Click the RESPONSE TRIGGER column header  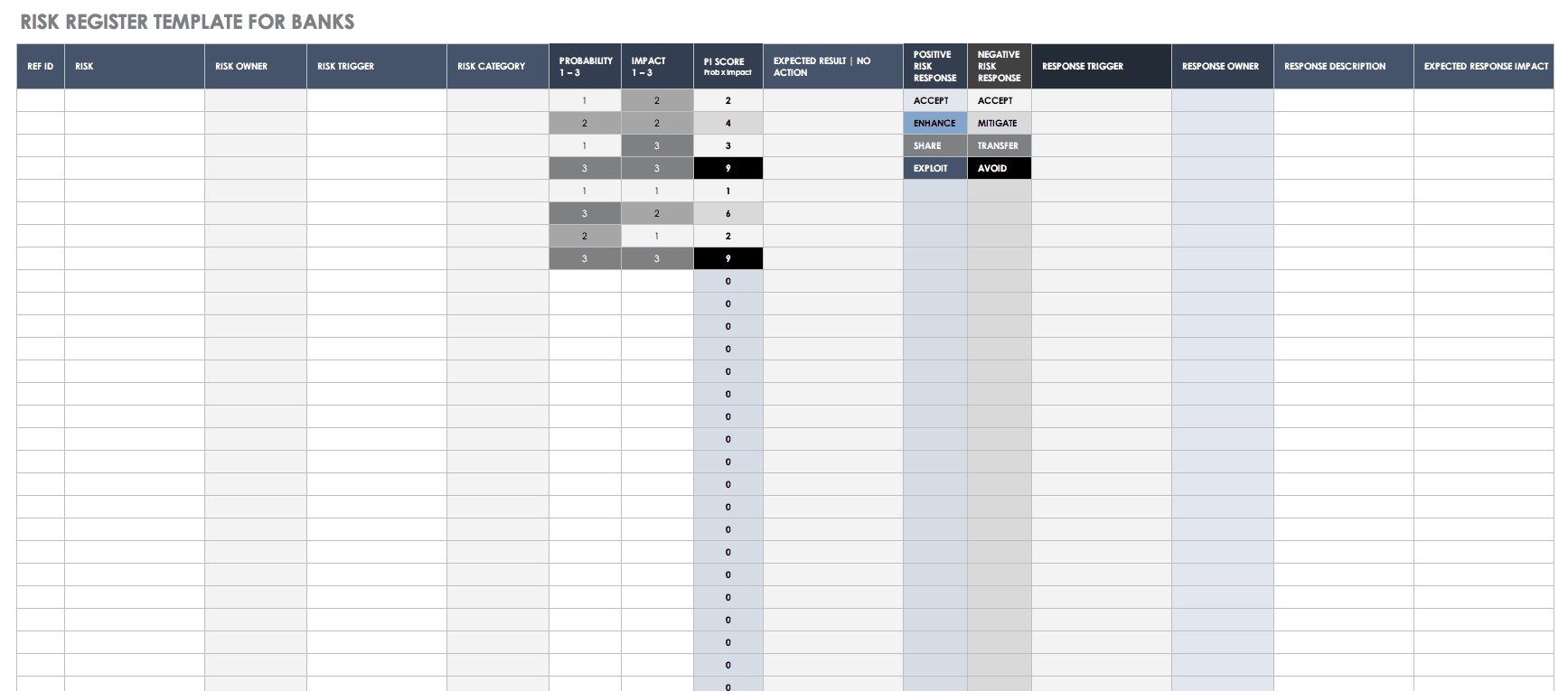[x=1102, y=66]
